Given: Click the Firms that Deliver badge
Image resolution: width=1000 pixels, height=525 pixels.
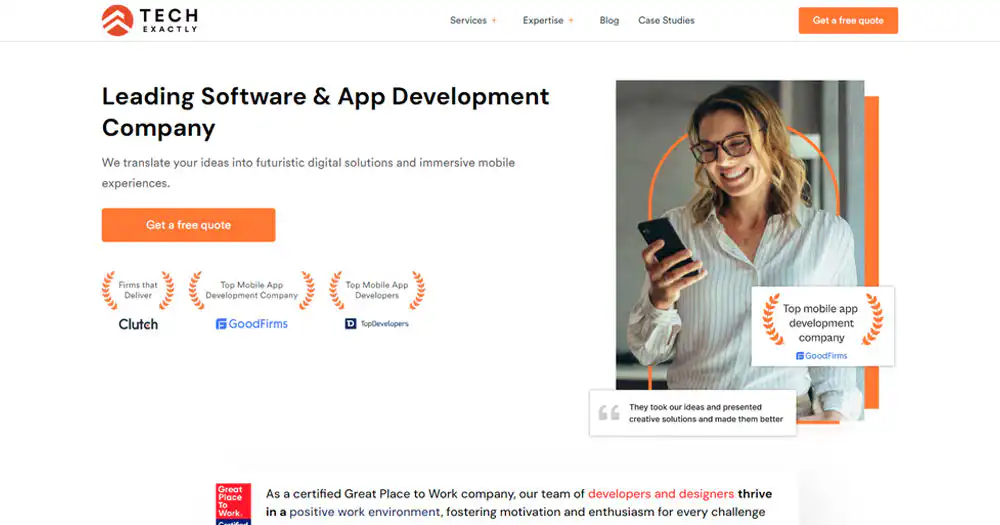Looking at the screenshot, I should tap(138, 290).
